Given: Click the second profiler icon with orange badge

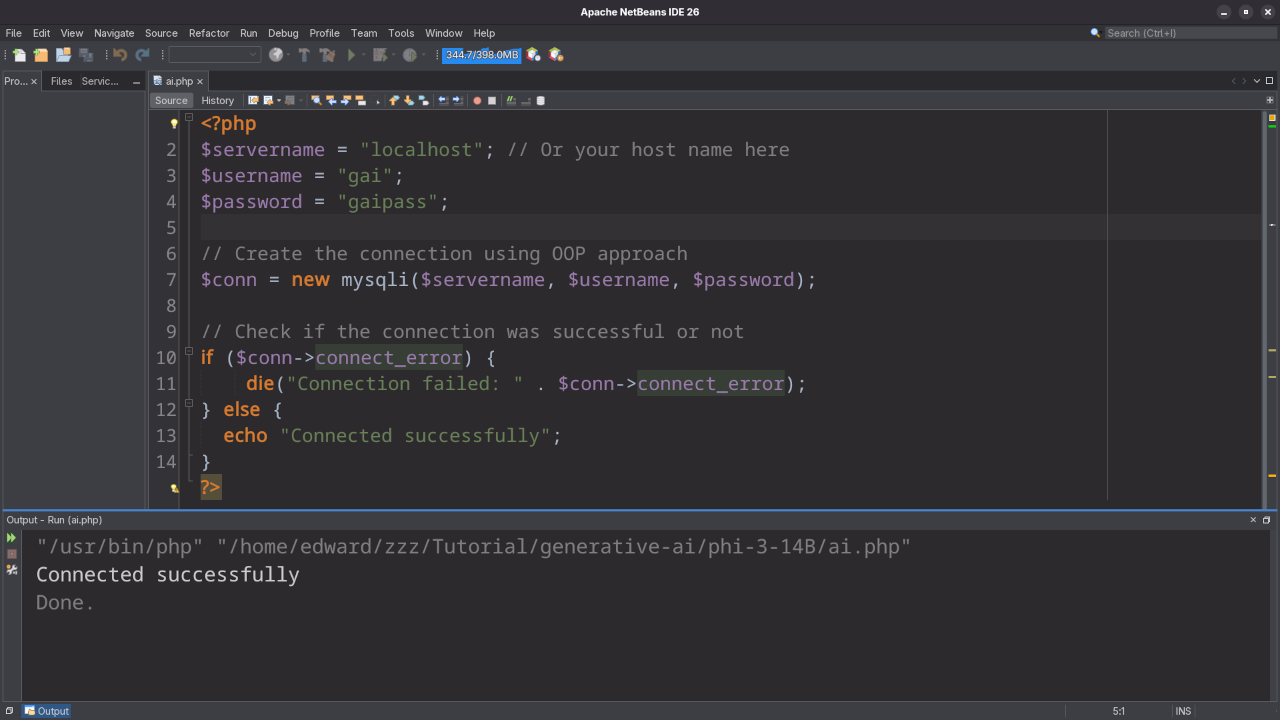Looking at the screenshot, I should click(556, 55).
